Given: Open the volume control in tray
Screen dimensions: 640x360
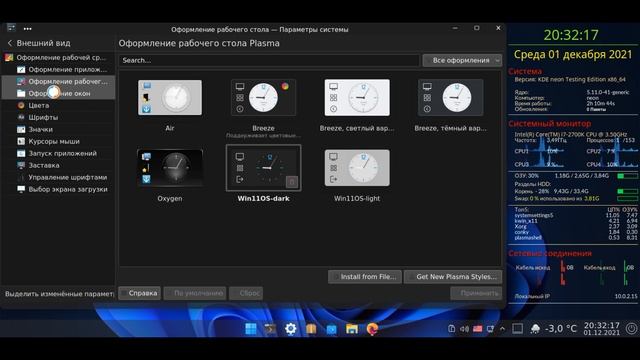Looking at the screenshot, I should click(x=464, y=329).
